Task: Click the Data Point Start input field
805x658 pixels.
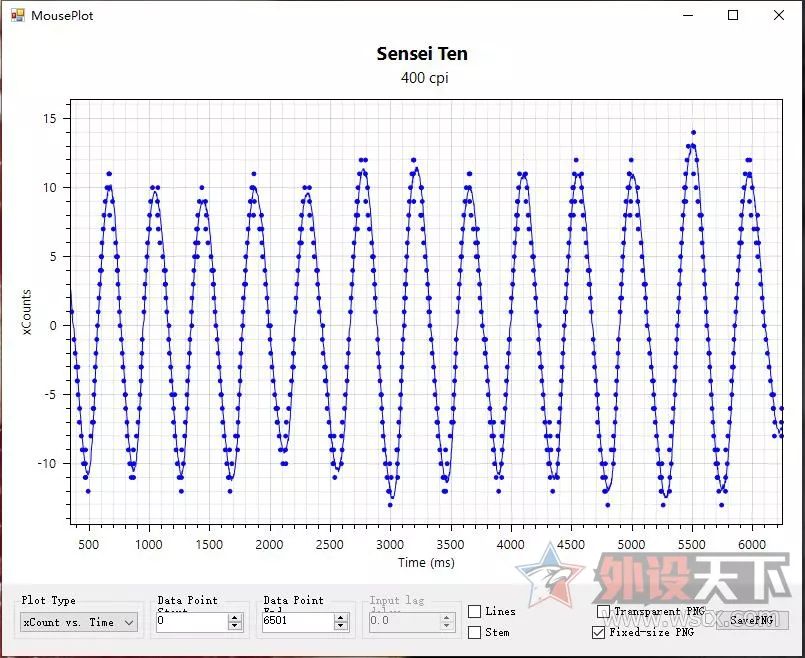Action: [x=192, y=622]
